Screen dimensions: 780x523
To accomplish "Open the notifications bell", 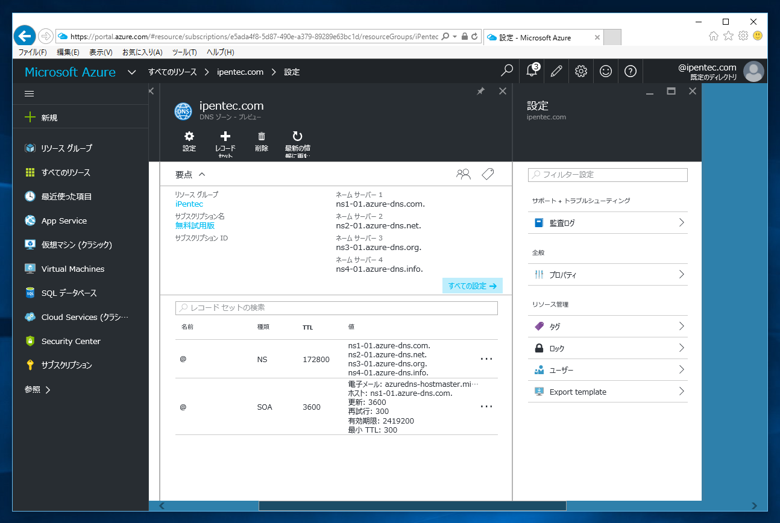I will point(532,71).
